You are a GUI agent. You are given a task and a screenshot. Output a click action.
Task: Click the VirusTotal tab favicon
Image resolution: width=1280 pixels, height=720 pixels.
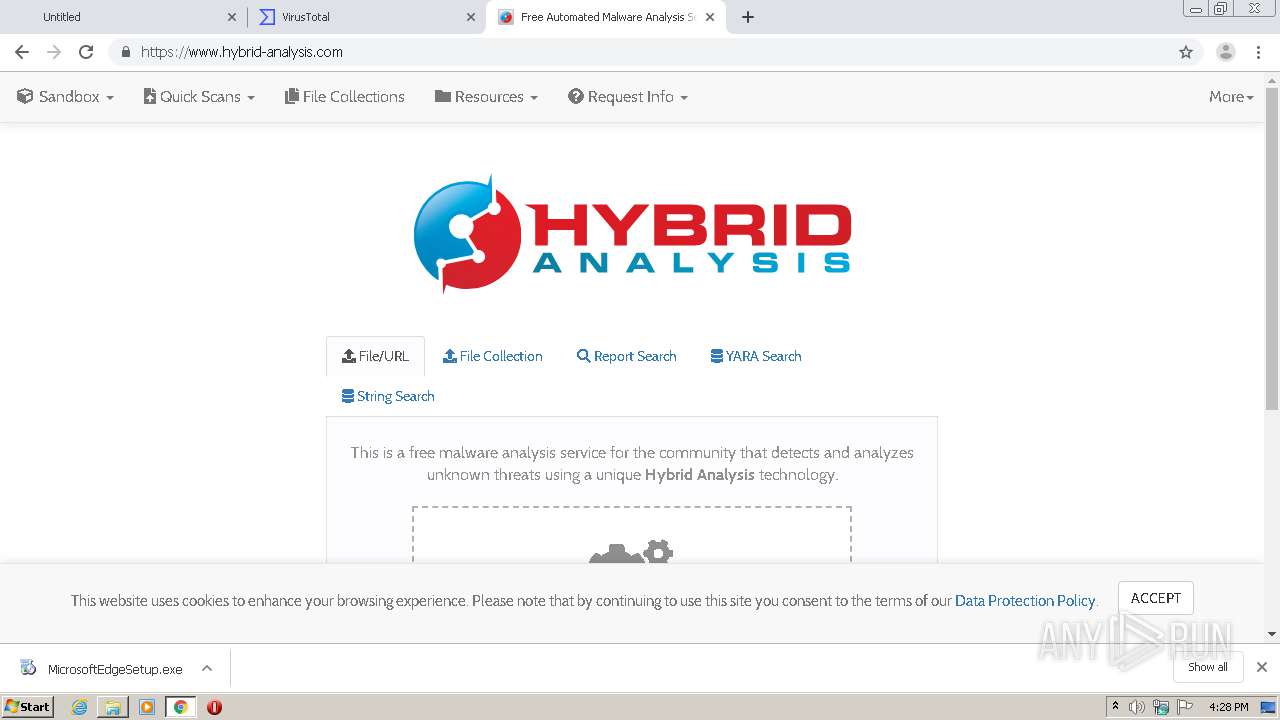(267, 17)
